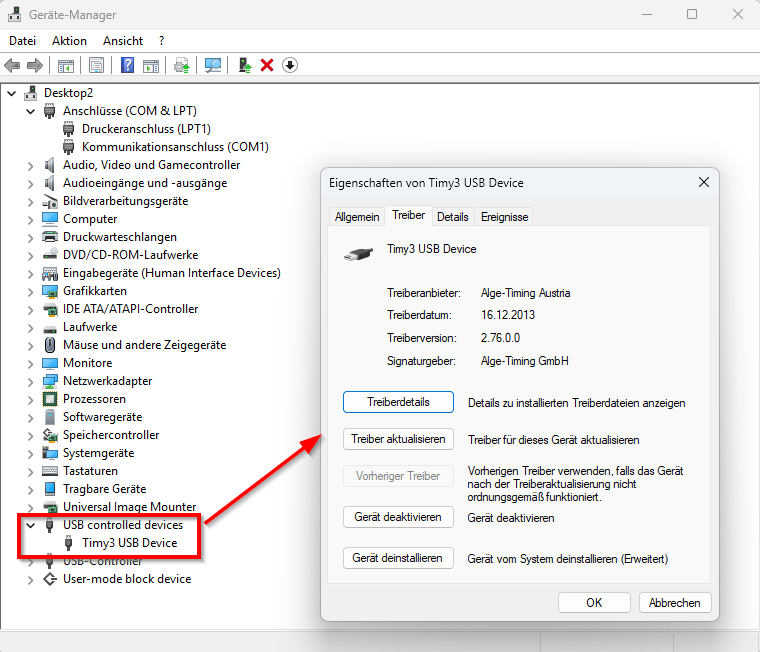Click the Geräte-Manager title bar icon
Image resolution: width=760 pixels, height=652 pixels.
click(15, 15)
